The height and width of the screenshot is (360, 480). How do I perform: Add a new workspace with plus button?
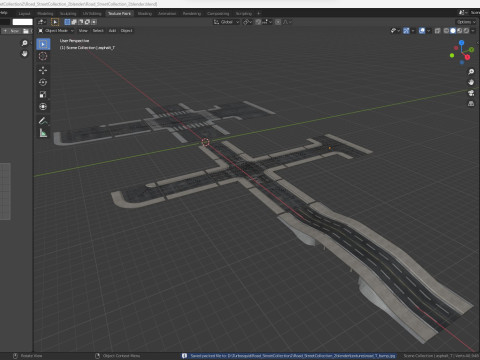point(259,14)
